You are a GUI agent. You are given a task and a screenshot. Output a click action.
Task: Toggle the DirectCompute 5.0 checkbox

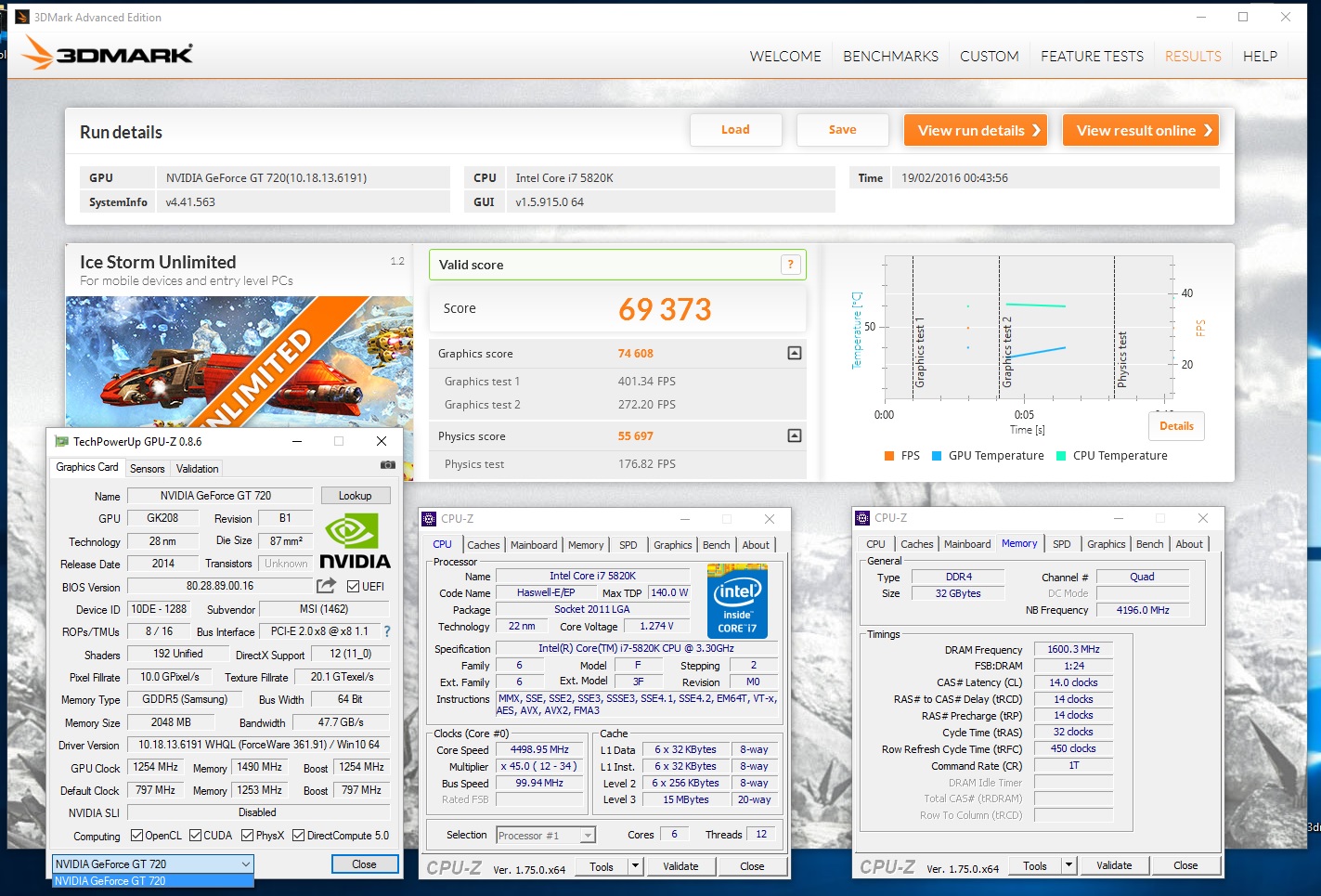pos(298,836)
